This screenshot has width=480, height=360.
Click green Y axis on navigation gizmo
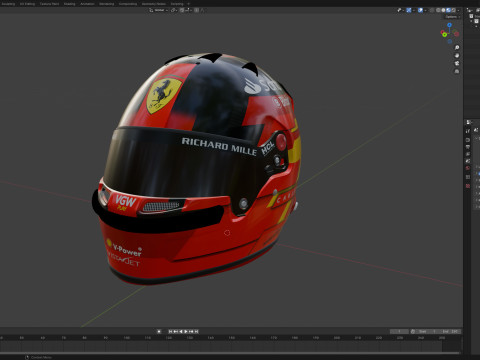444,35
